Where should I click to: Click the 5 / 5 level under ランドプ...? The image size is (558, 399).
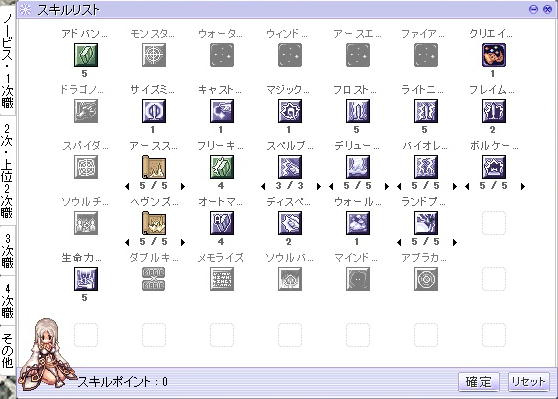pyautogui.click(x=426, y=242)
